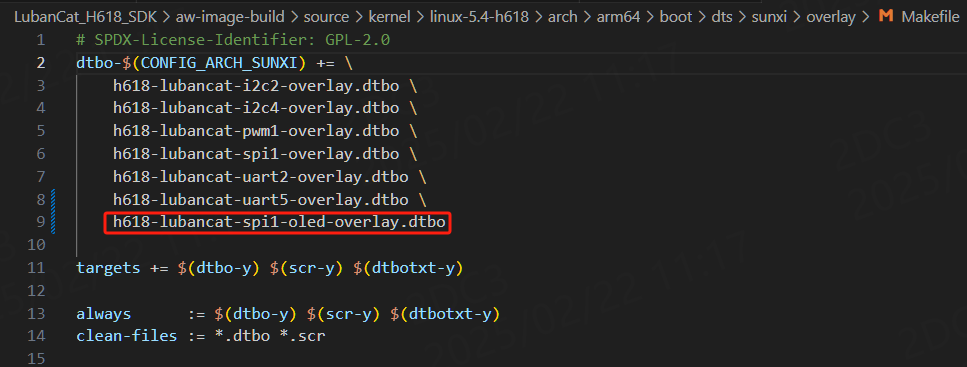Viewport: 967px width, 367px height.
Task: Click the SPDX-License-Identifier comment line
Action: (x=233, y=40)
